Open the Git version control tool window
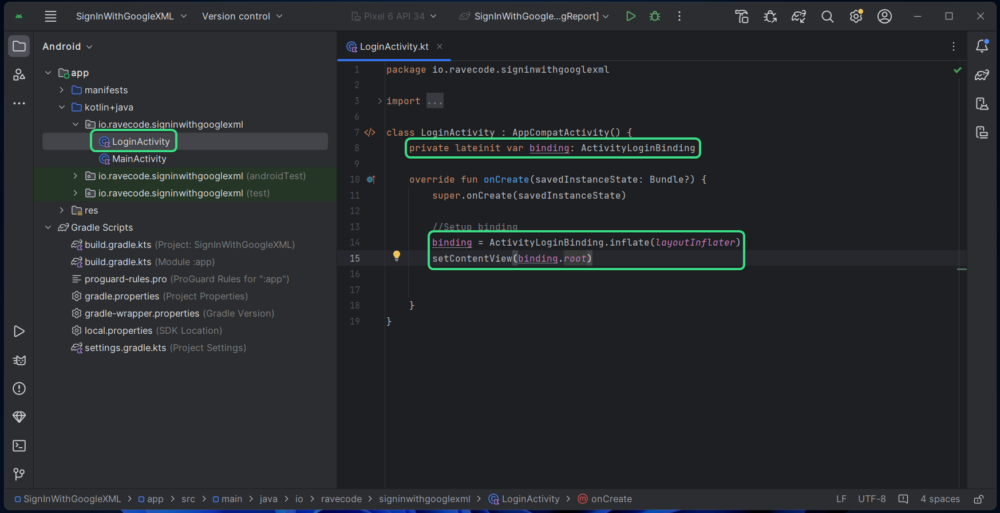The height and width of the screenshot is (513, 1000). coord(19,474)
